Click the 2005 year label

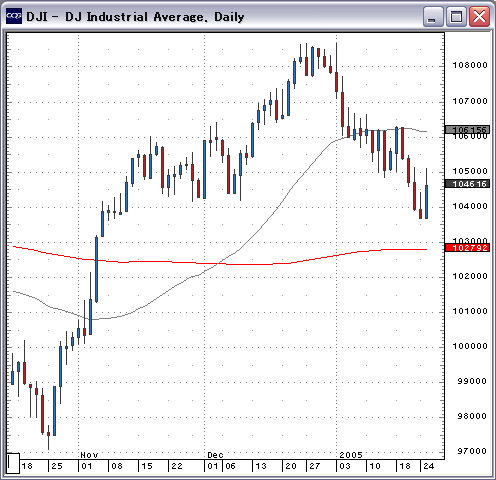pos(351,455)
